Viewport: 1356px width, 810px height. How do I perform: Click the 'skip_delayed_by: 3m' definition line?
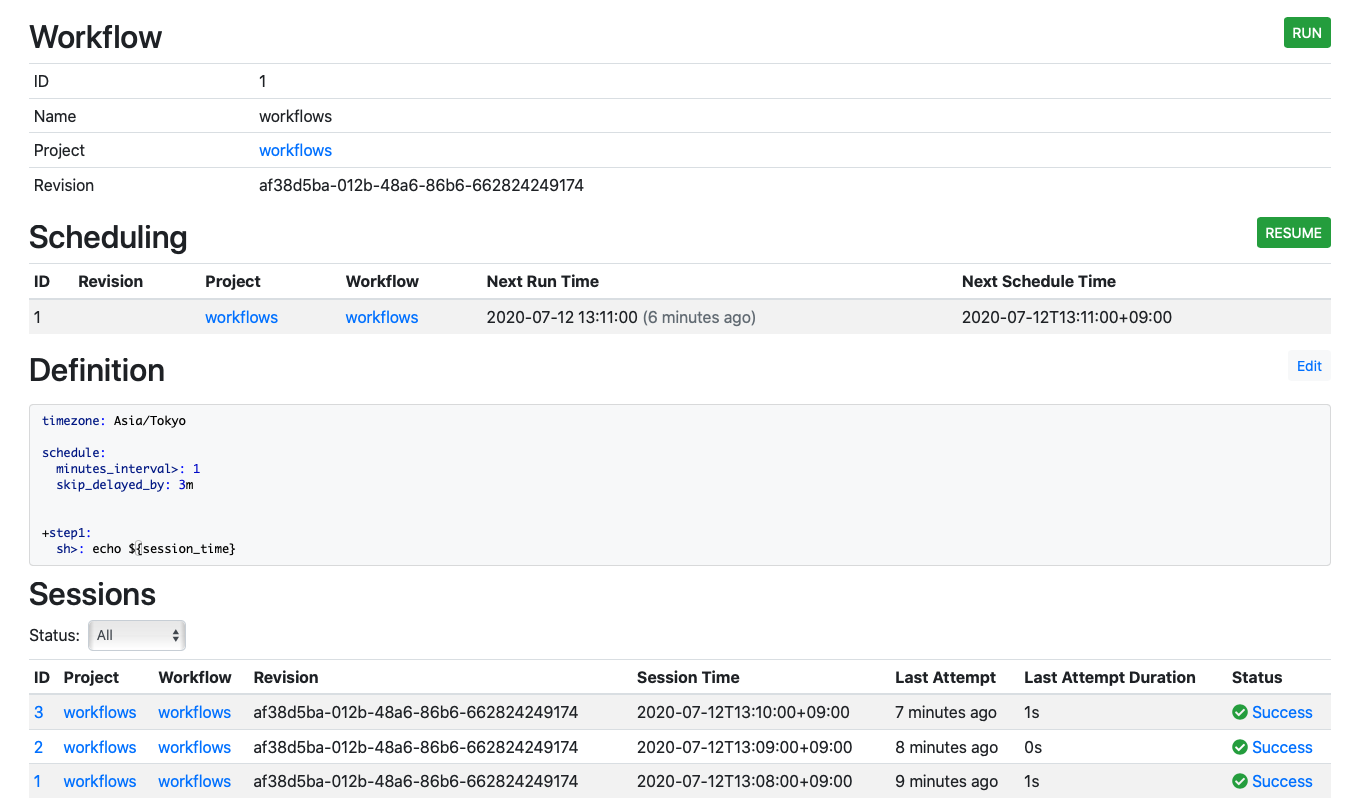tap(125, 485)
